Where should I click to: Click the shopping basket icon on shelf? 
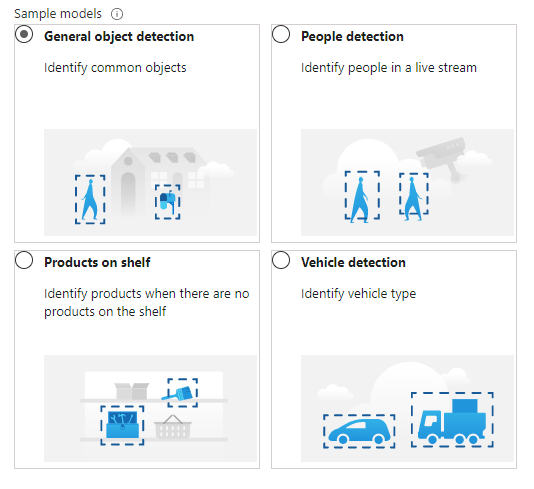[173, 426]
